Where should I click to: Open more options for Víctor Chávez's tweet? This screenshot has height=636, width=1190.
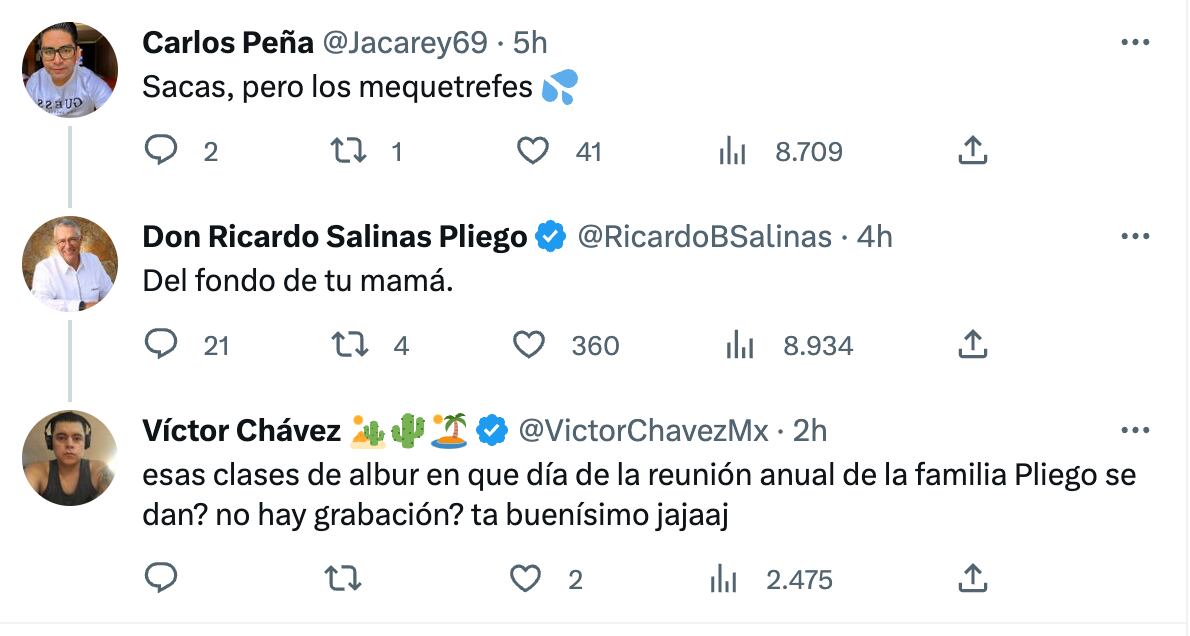point(1135,431)
